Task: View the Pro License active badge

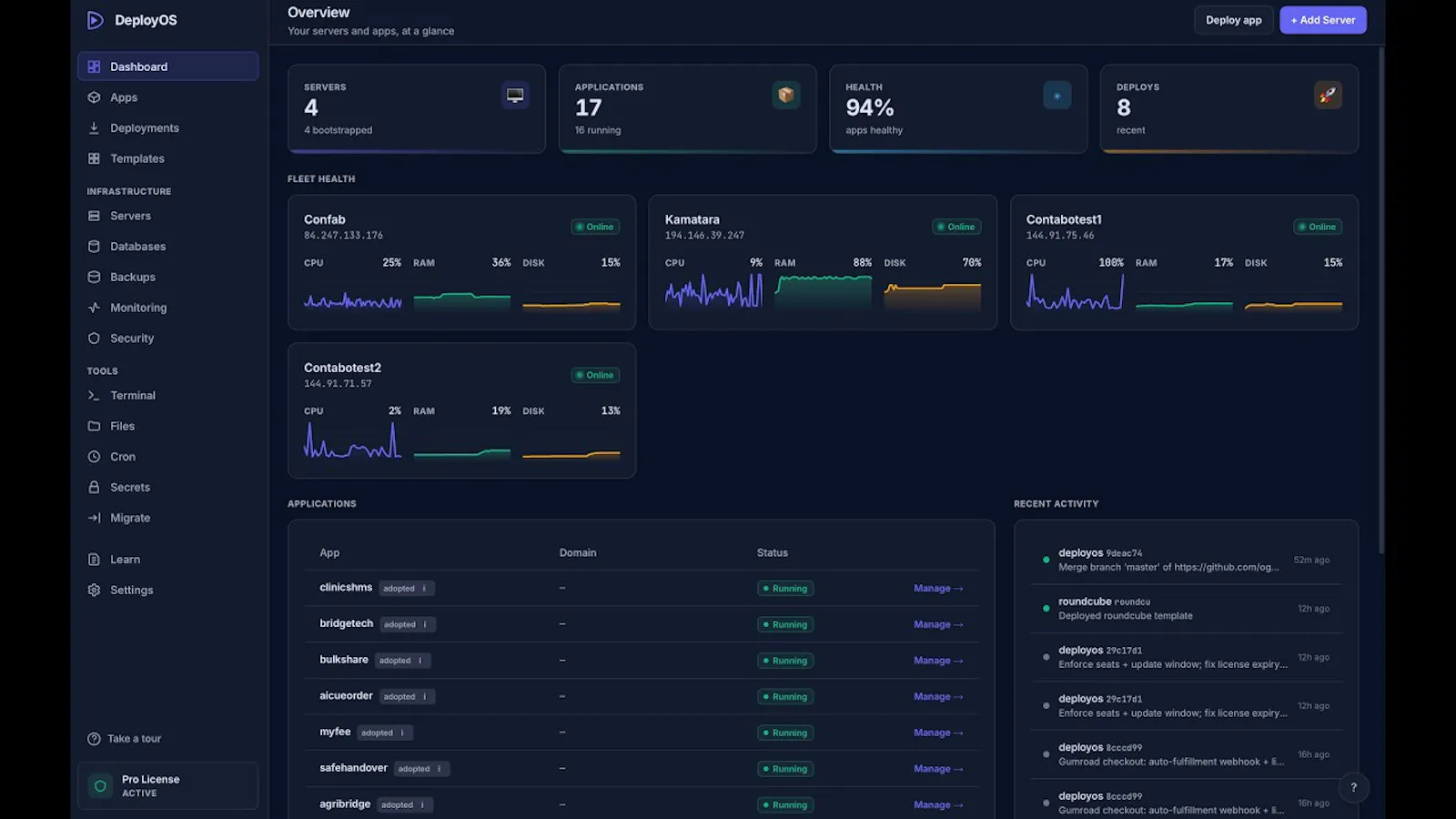Action: tap(168, 785)
